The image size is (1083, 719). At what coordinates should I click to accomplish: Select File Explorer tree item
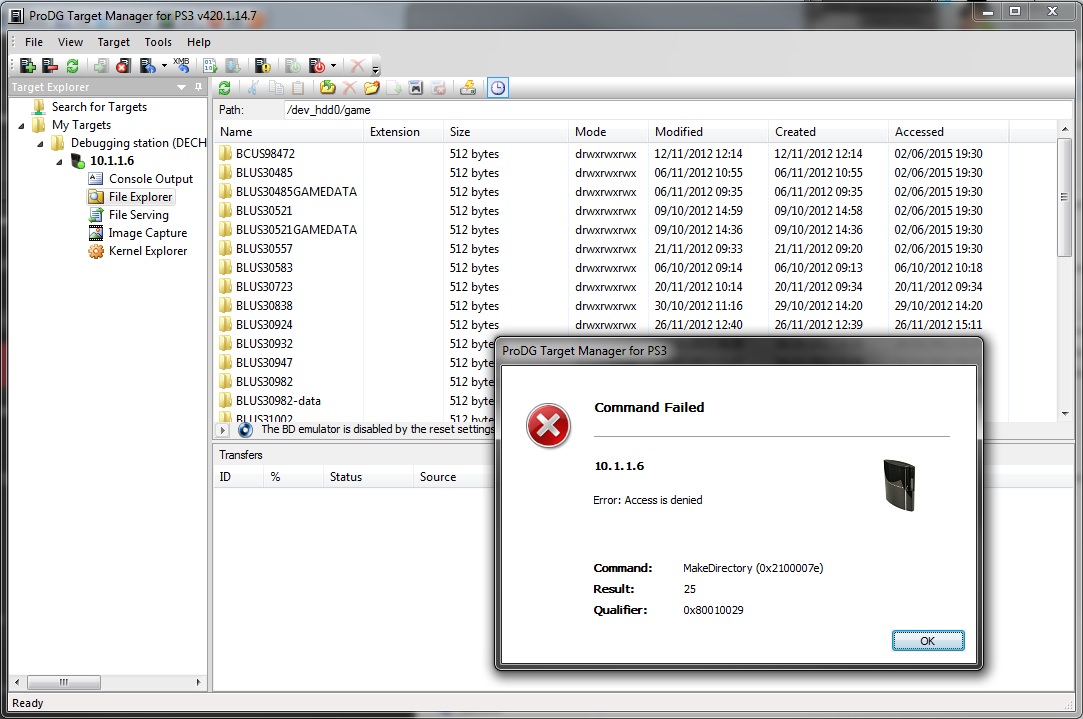[140, 197]
